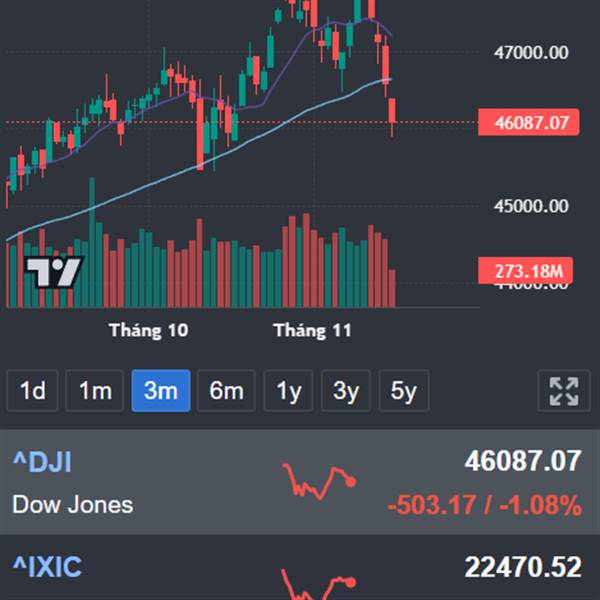Switch chart to 1y range
The image size is (600, 600).
click(288, 391)
